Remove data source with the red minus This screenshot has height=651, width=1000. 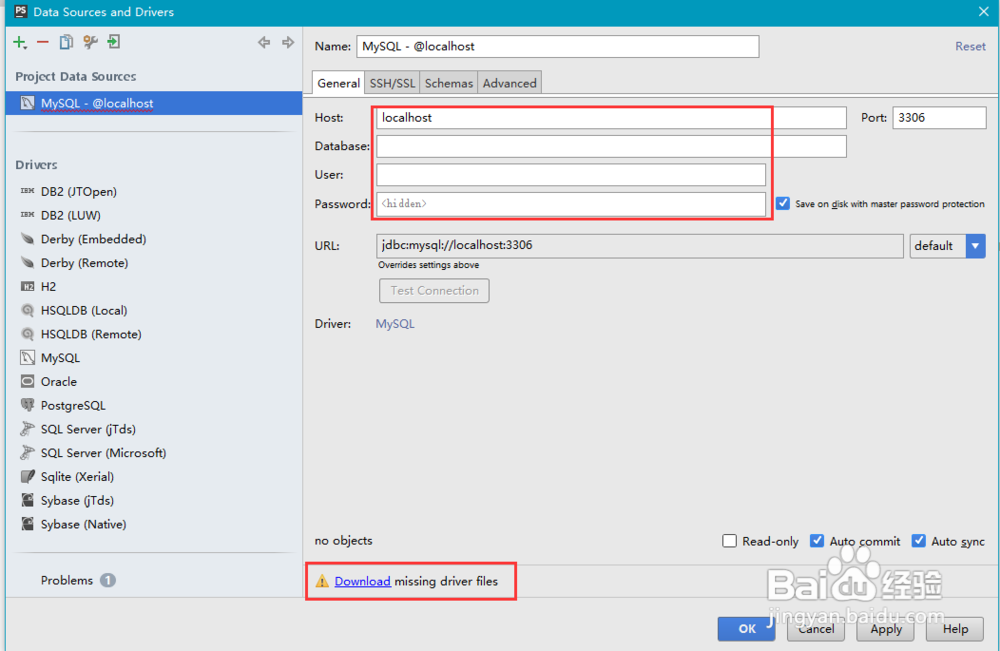43,42
